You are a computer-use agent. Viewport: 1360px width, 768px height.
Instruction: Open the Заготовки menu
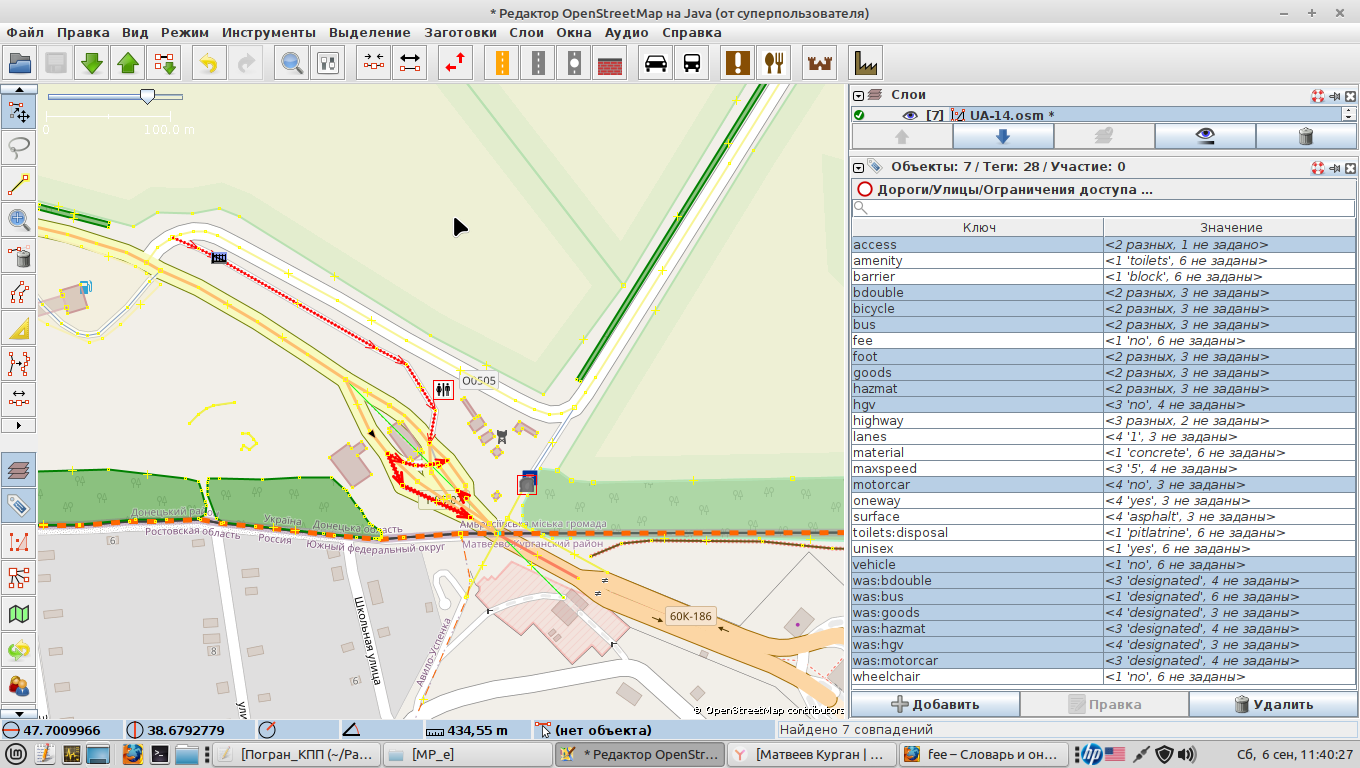(460, 32)
